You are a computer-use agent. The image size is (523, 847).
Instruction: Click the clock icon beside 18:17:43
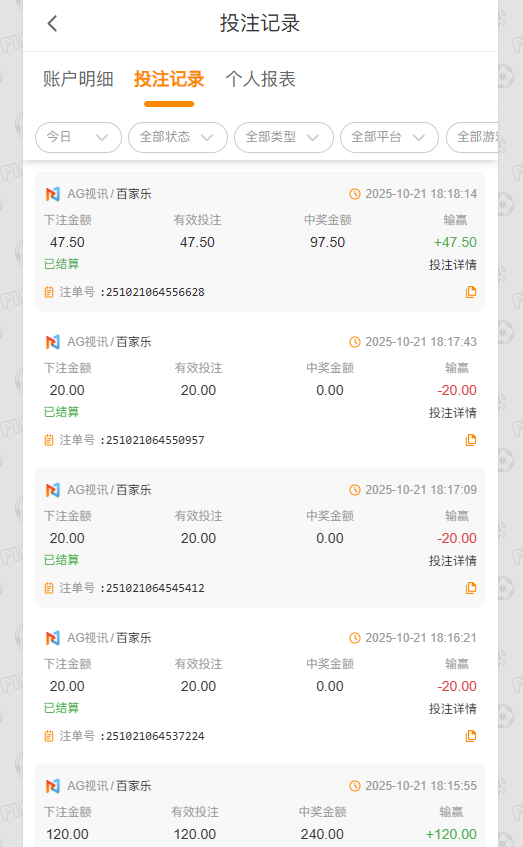click(x=354, y=342)
